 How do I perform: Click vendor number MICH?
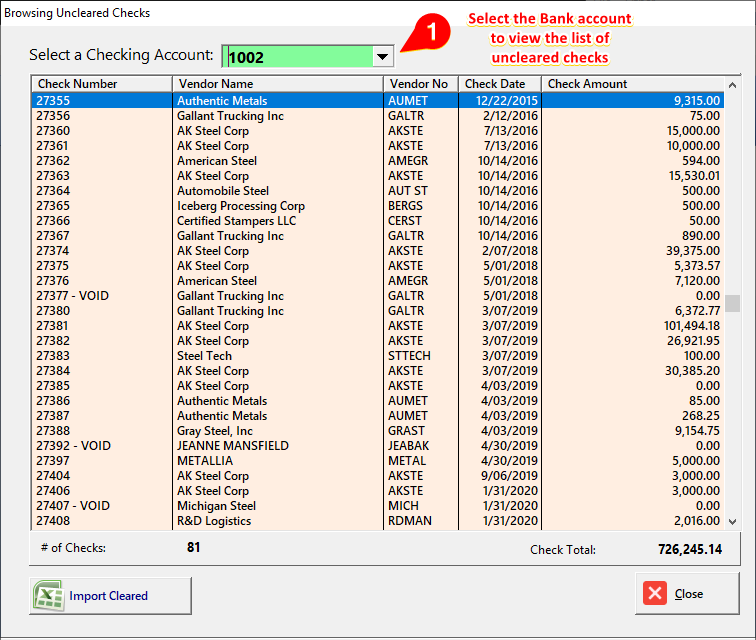click(404, 505)
